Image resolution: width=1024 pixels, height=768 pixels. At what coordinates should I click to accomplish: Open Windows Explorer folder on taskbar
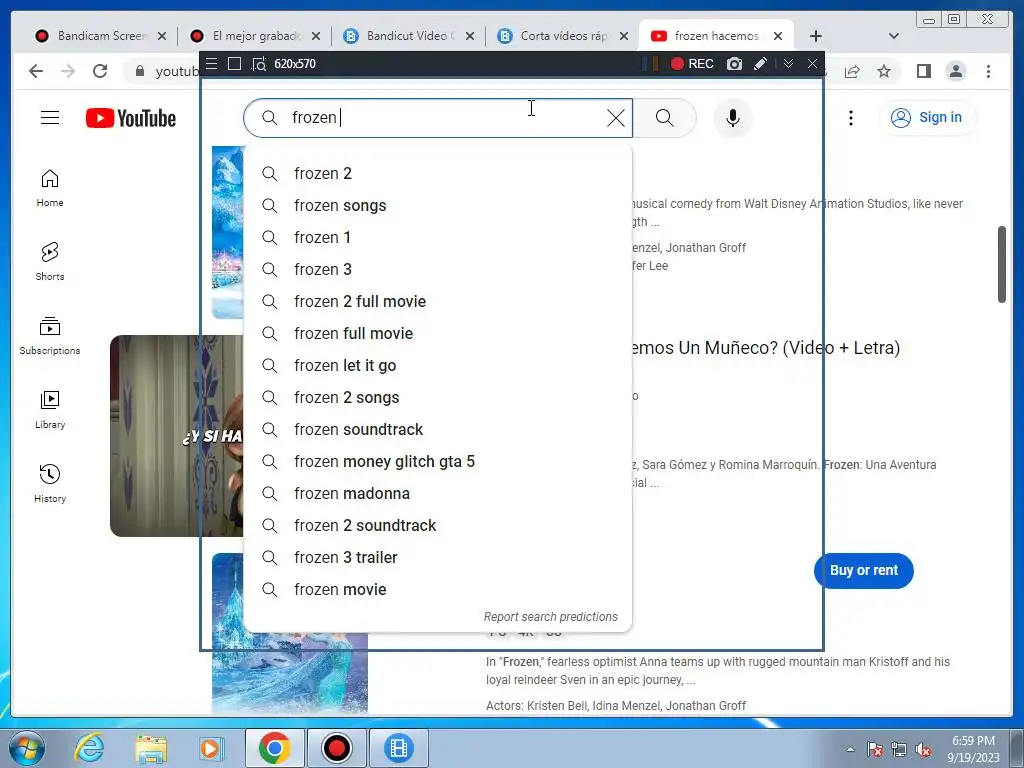point(151,748)
